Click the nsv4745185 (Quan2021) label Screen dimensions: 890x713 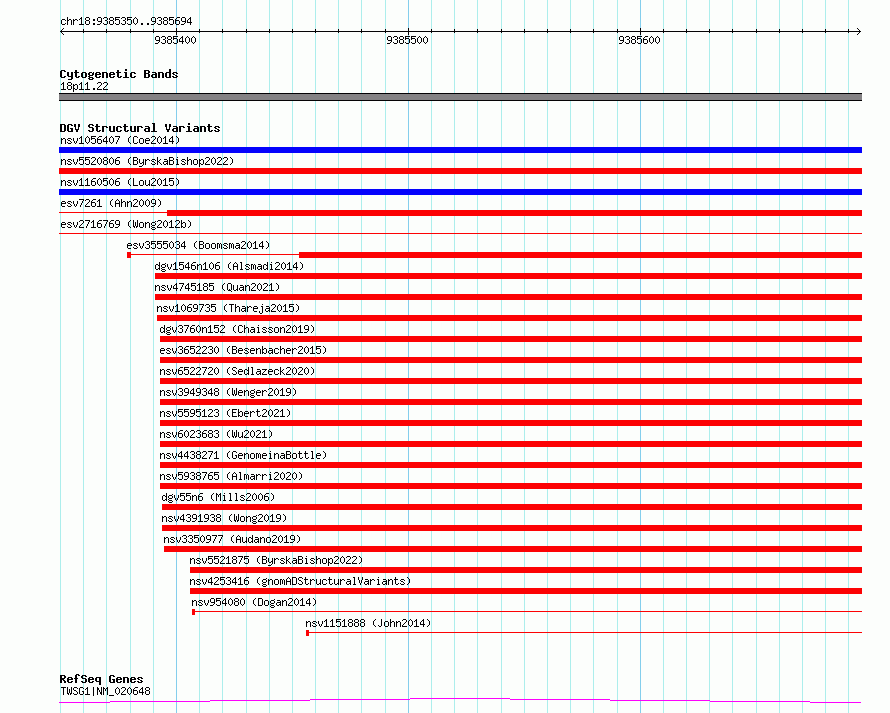217,287
